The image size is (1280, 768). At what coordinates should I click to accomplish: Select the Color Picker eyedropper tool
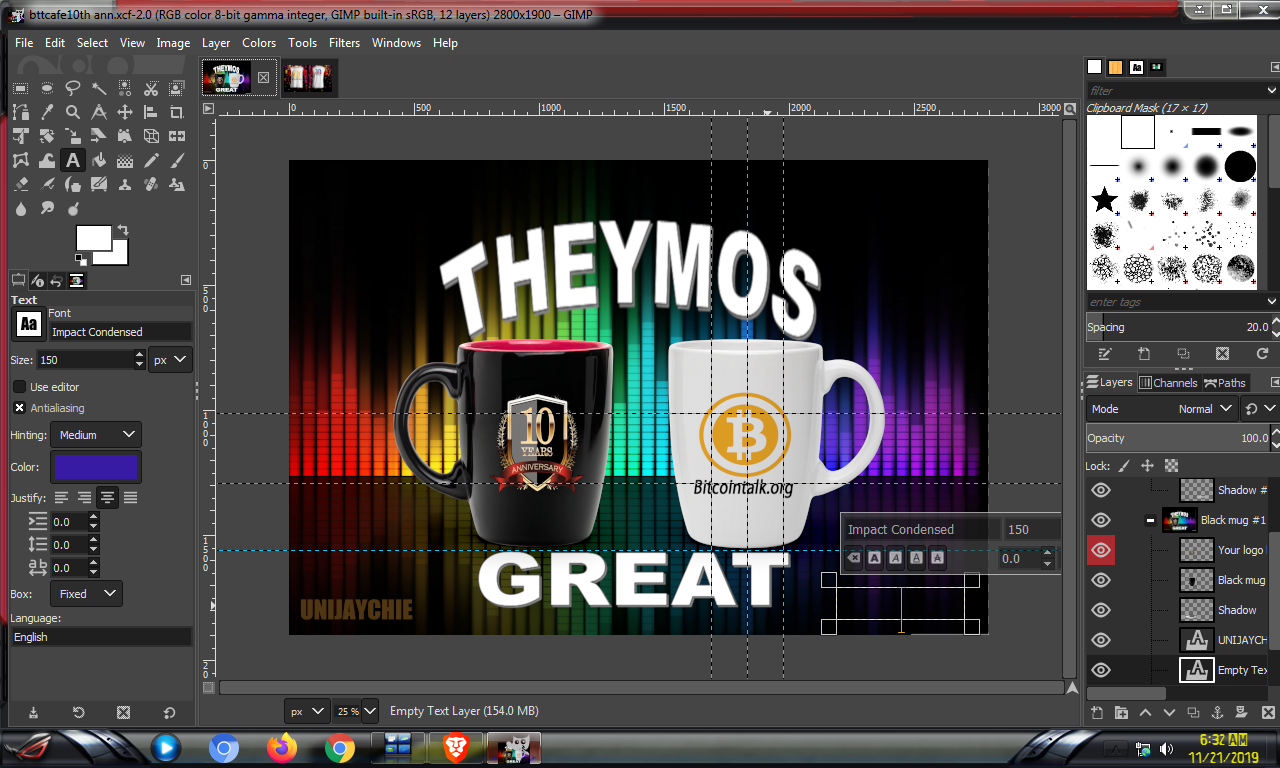(47, 112)
